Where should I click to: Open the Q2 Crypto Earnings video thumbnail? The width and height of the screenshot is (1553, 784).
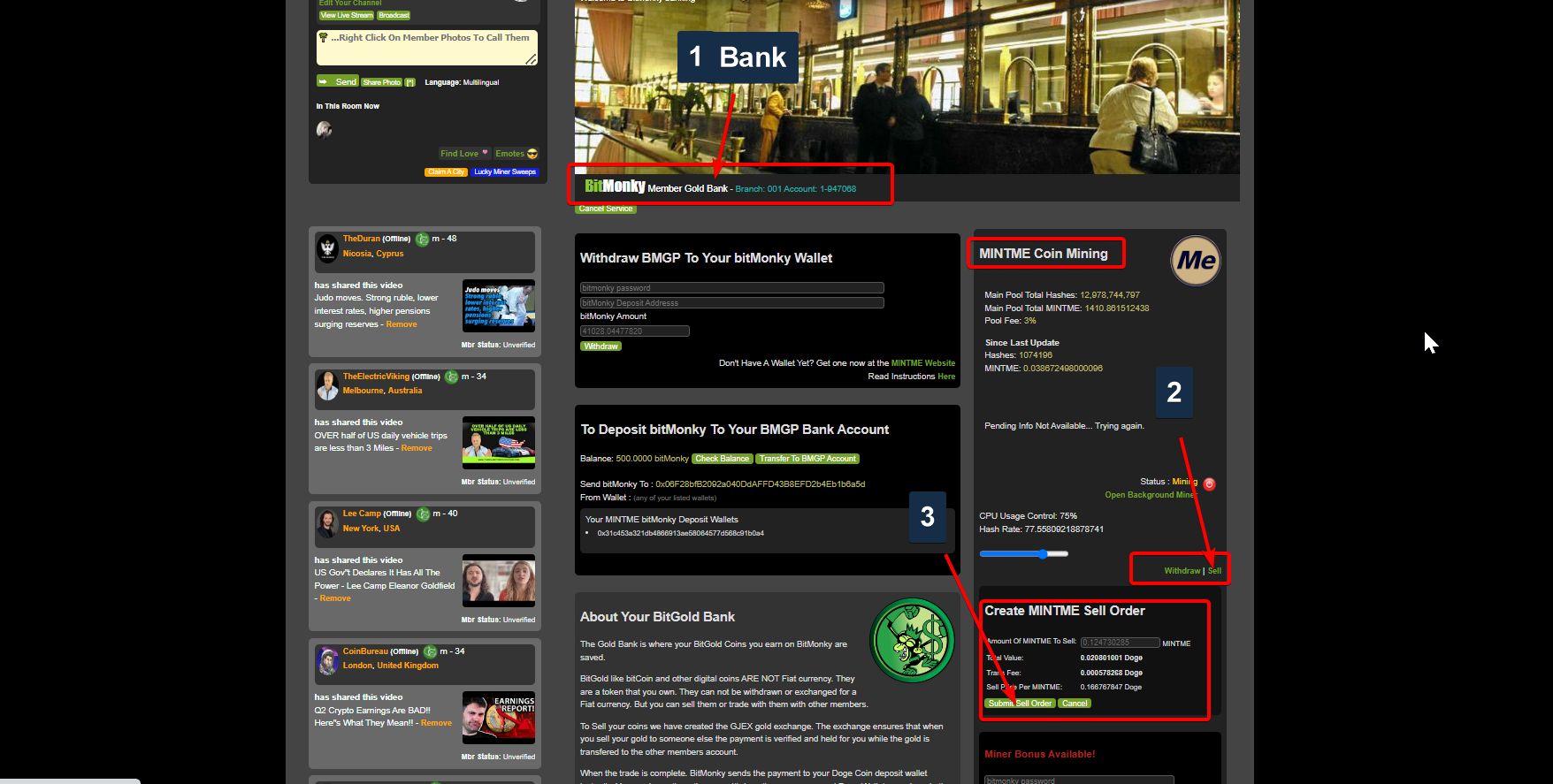499,718
